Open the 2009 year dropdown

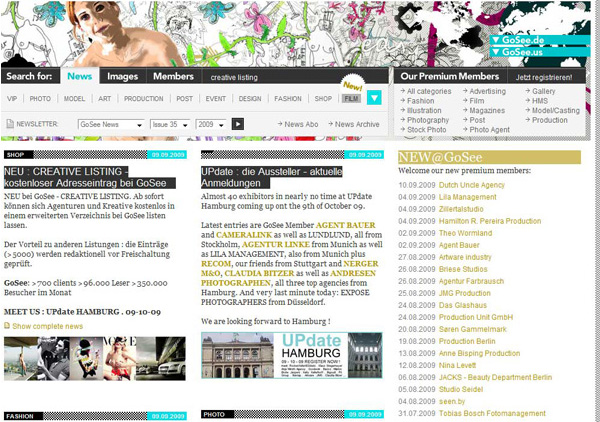click(210, 124)
